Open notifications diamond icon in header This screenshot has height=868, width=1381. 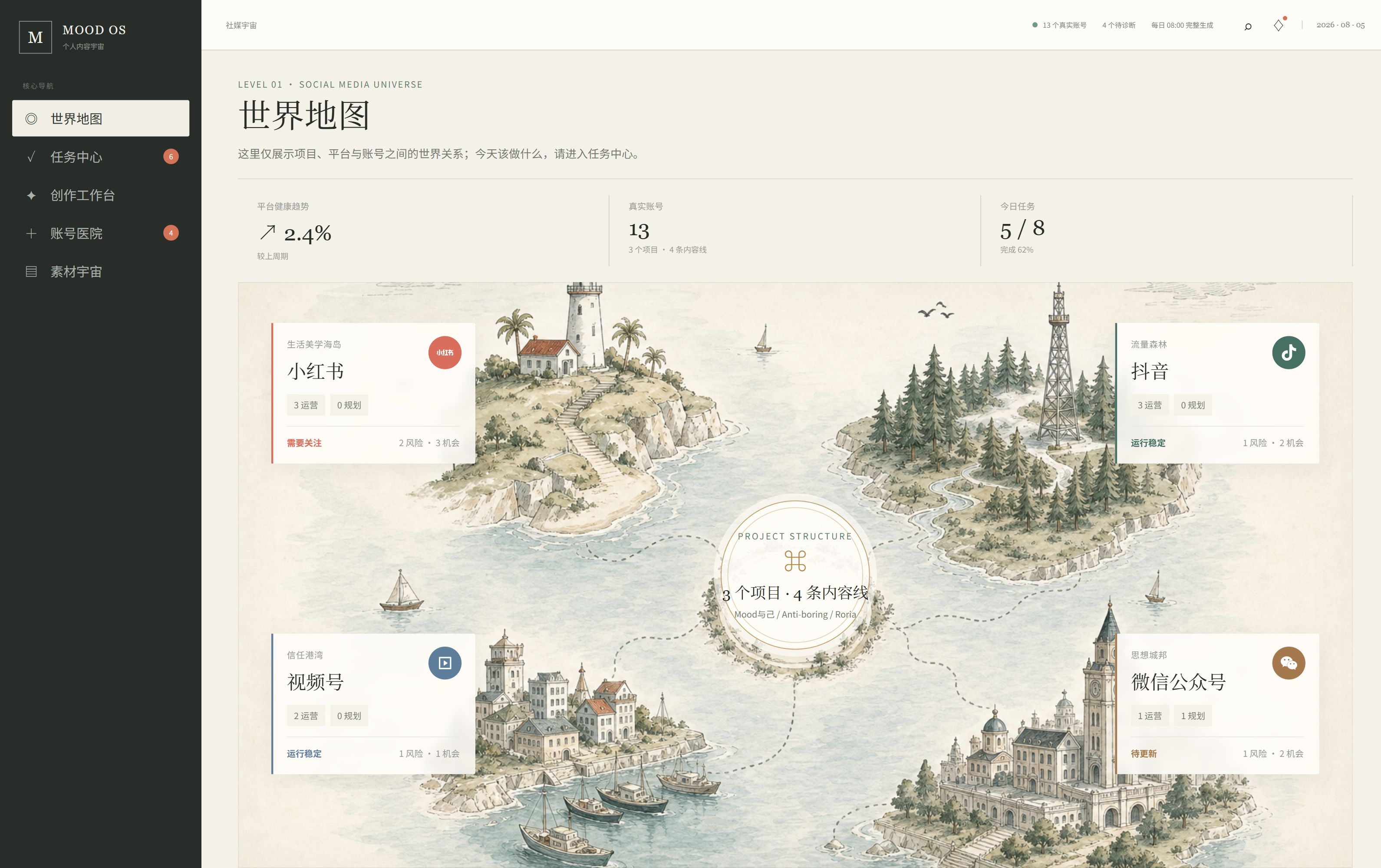(1279, 25)
